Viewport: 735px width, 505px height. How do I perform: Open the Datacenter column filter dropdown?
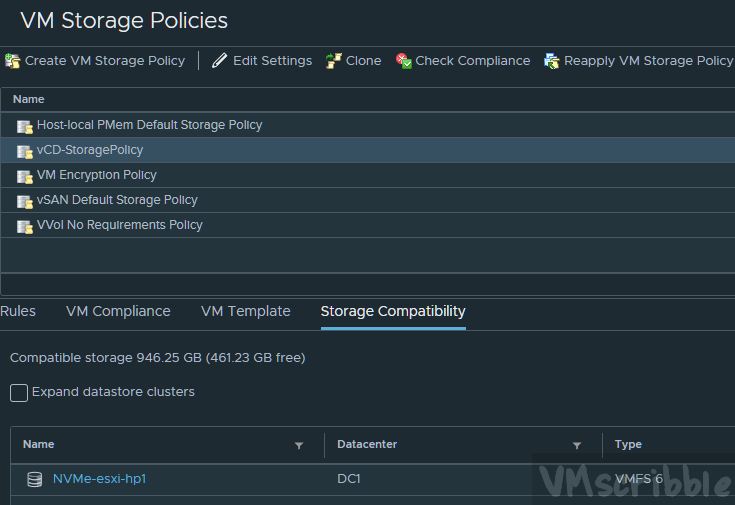577,446
